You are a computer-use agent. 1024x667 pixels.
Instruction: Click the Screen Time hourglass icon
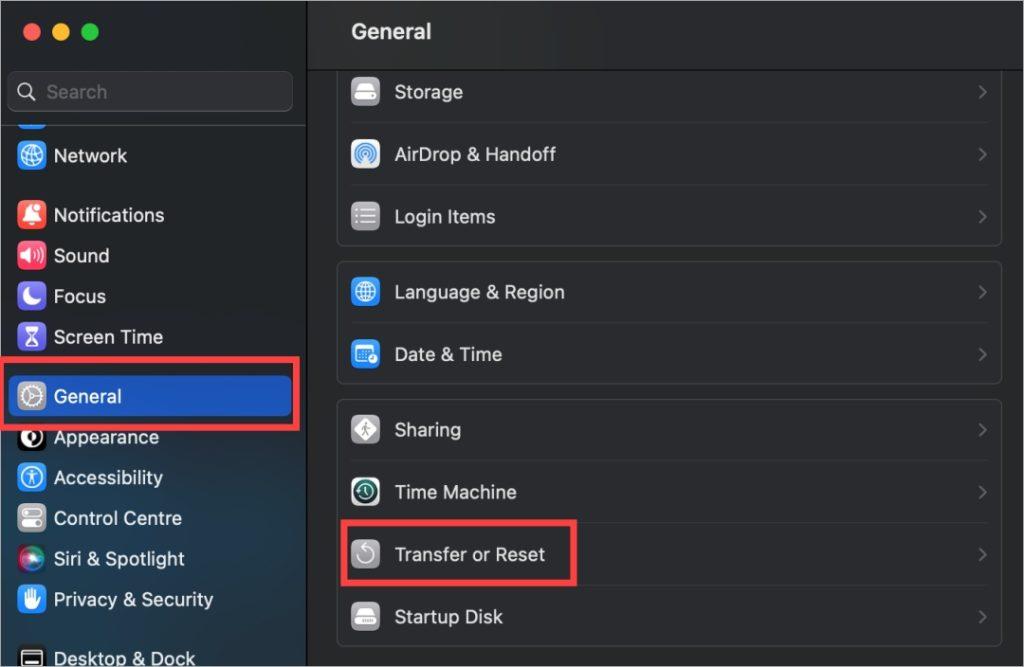[x=31, y=336]
